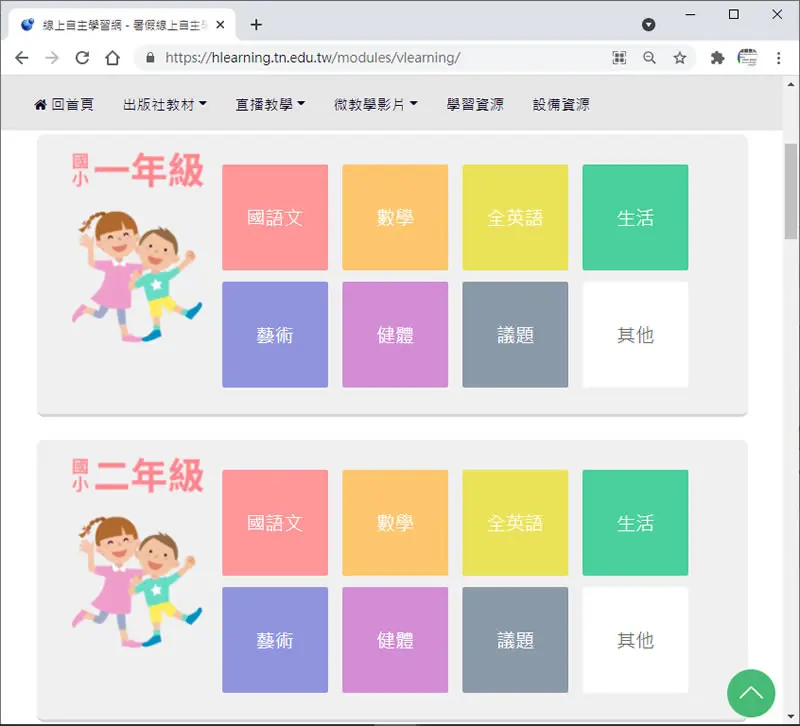
Task: Bookmark page with the star icon
Action: coord(679,58)
